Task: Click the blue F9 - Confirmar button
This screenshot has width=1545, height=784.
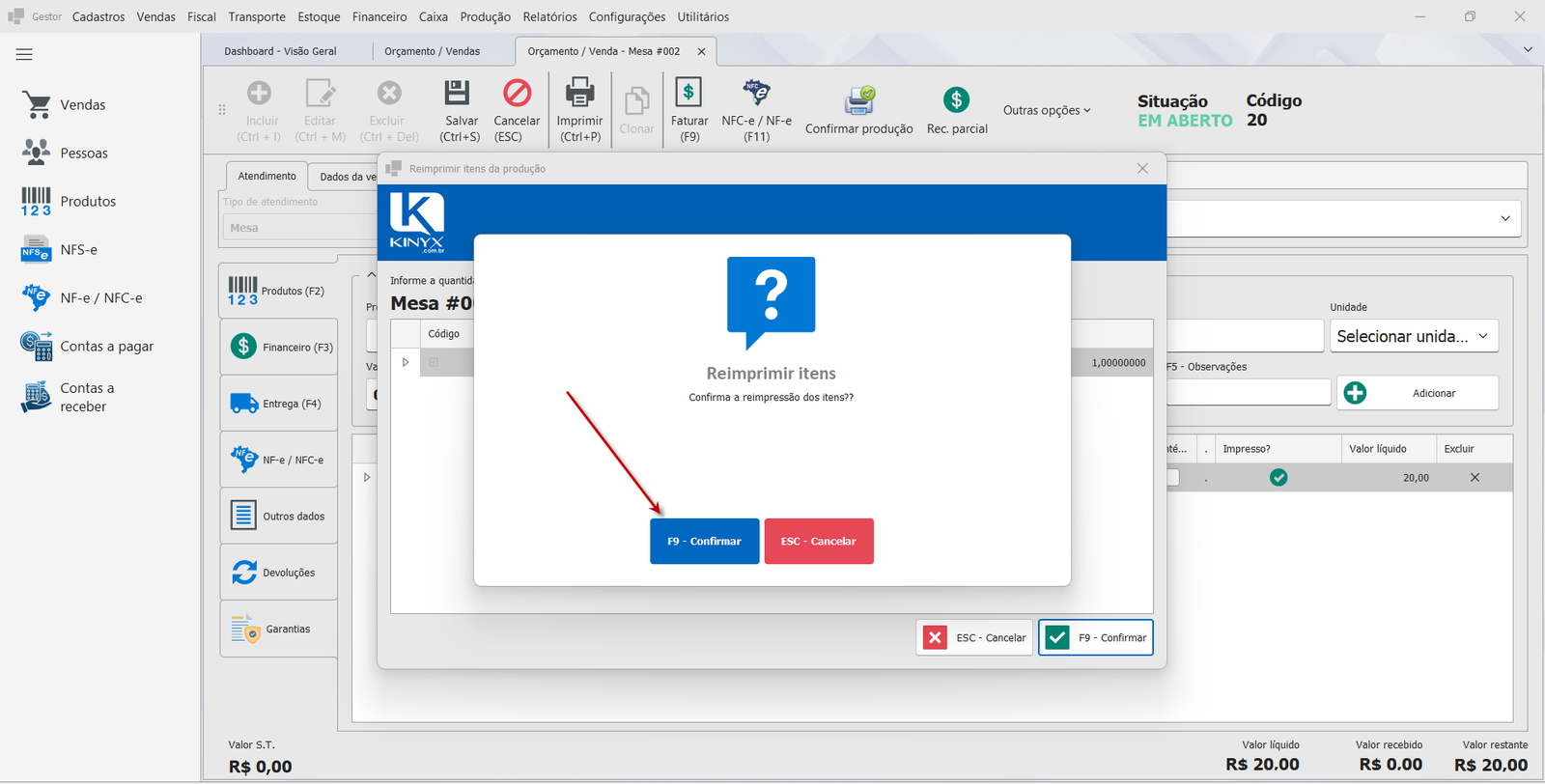Action: click(705, 542)
